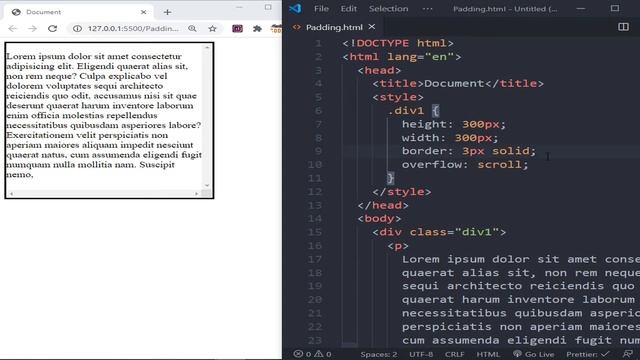Click the left arrow of the div's horizontal scrollbar
Screen dimensions: 640x360
click(11, 194)
